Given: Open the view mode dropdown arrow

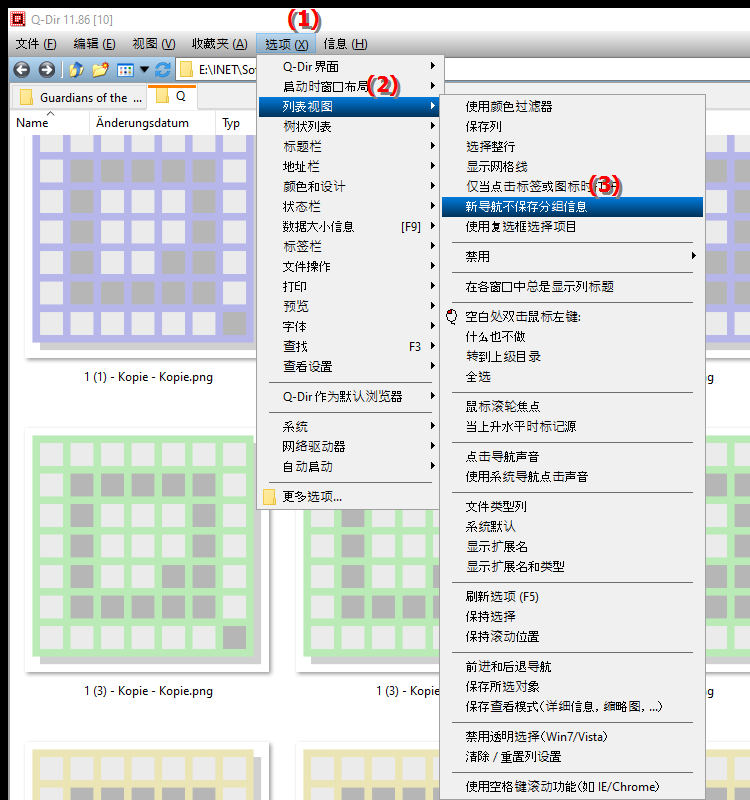Looking at the screenshot, I should (145, 70).
